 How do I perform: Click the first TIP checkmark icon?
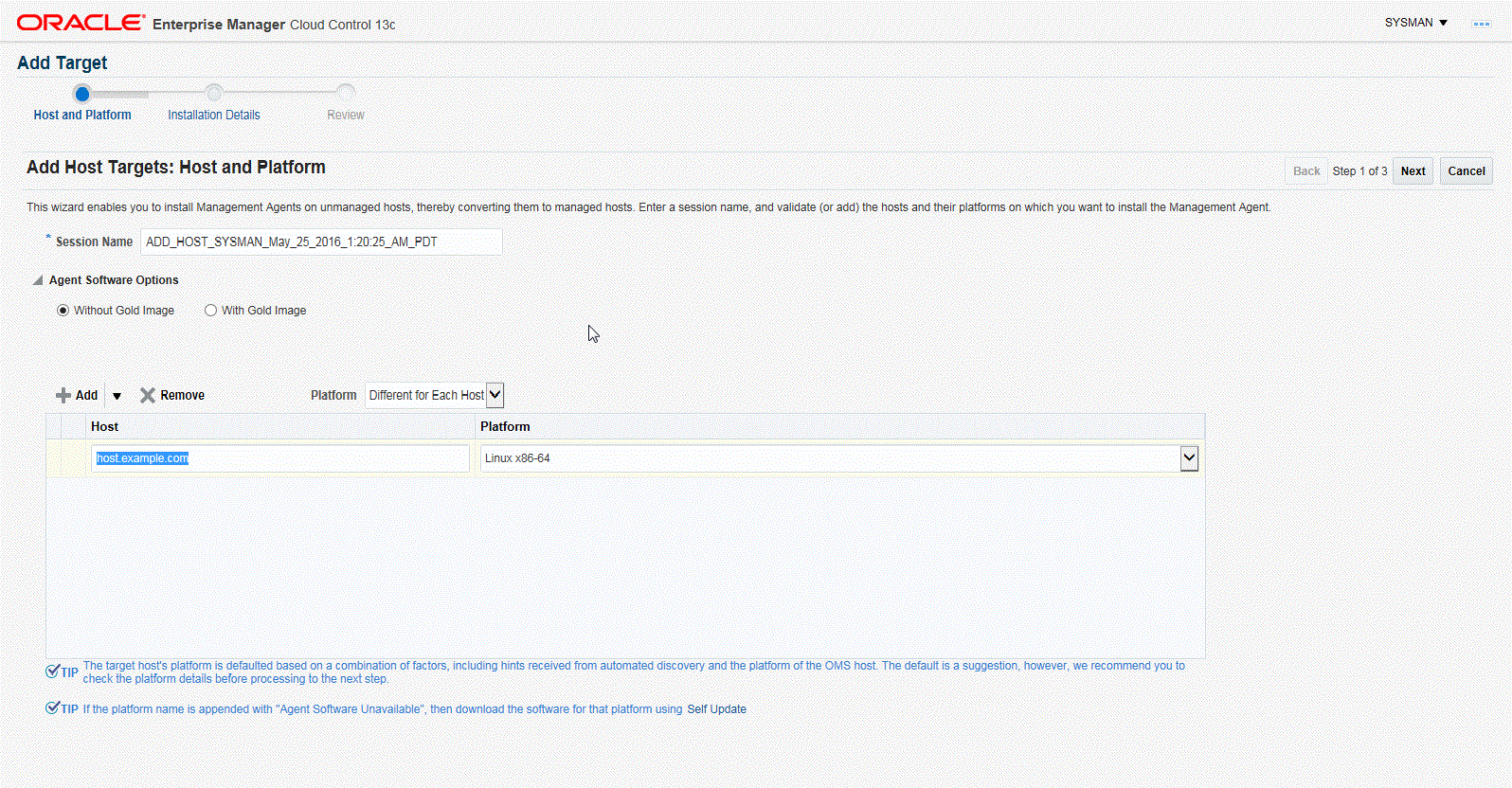53,672
